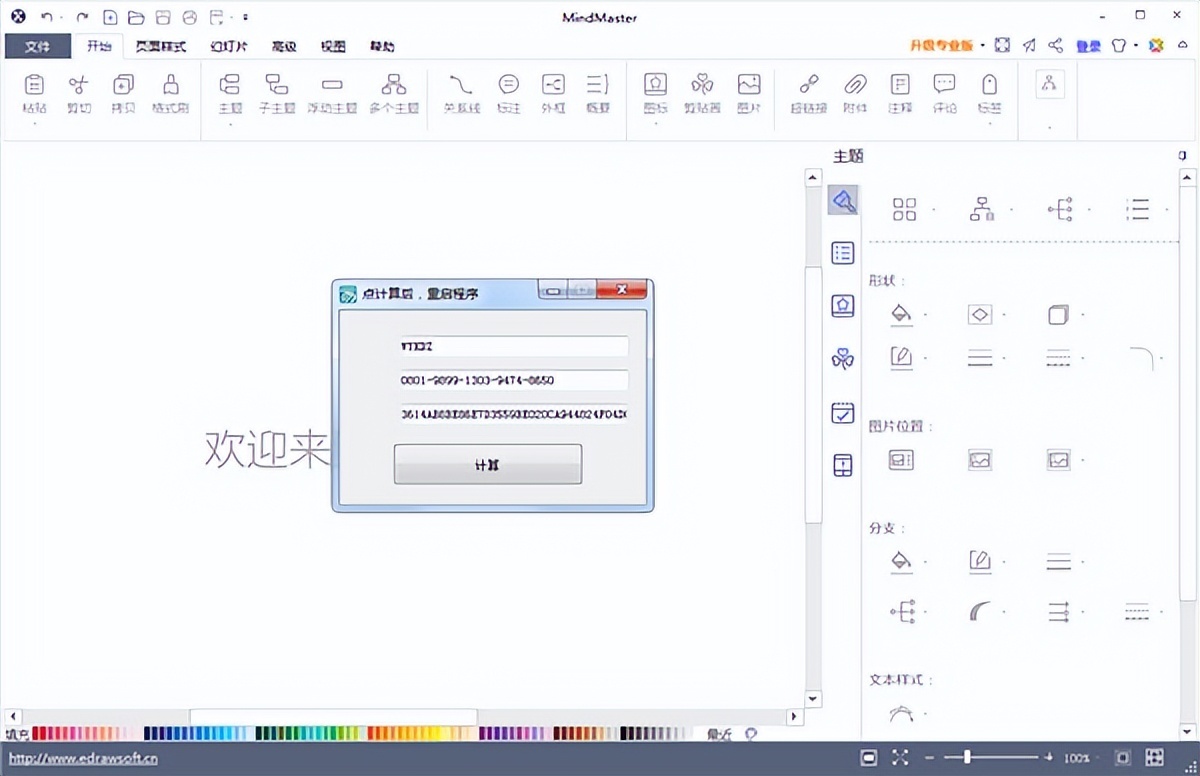
Task: Select the Format Painter tool
Action: pyautogui.click(x=170, y=93)
